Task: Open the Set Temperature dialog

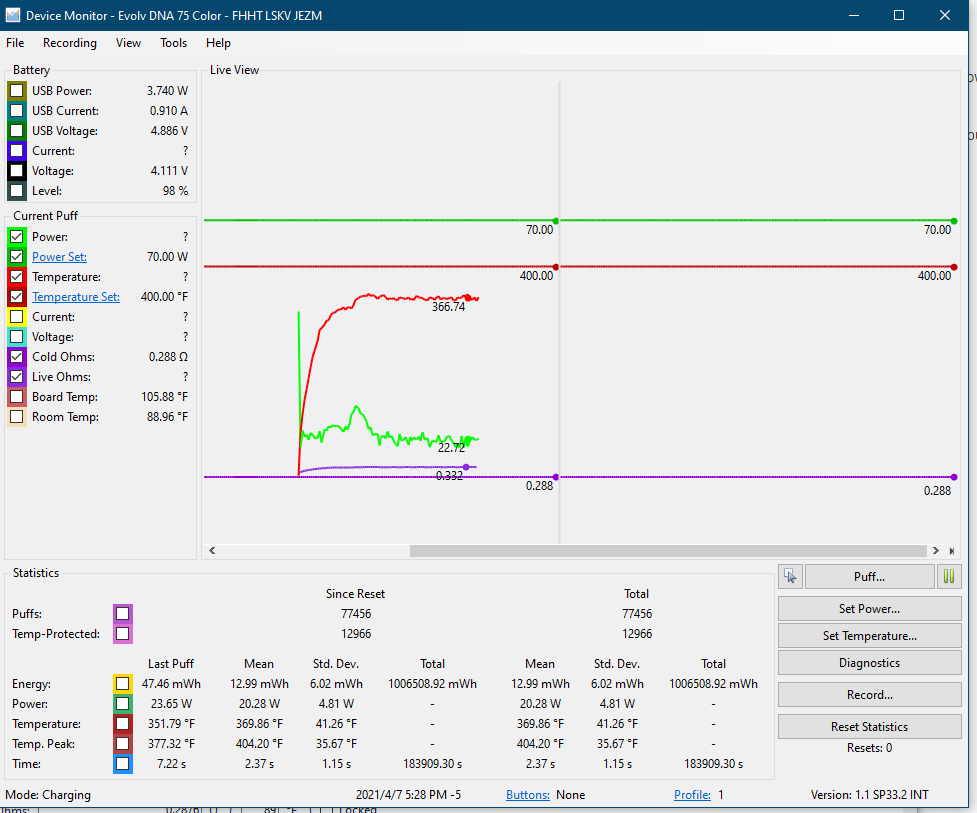Action: tap(869, 636)
